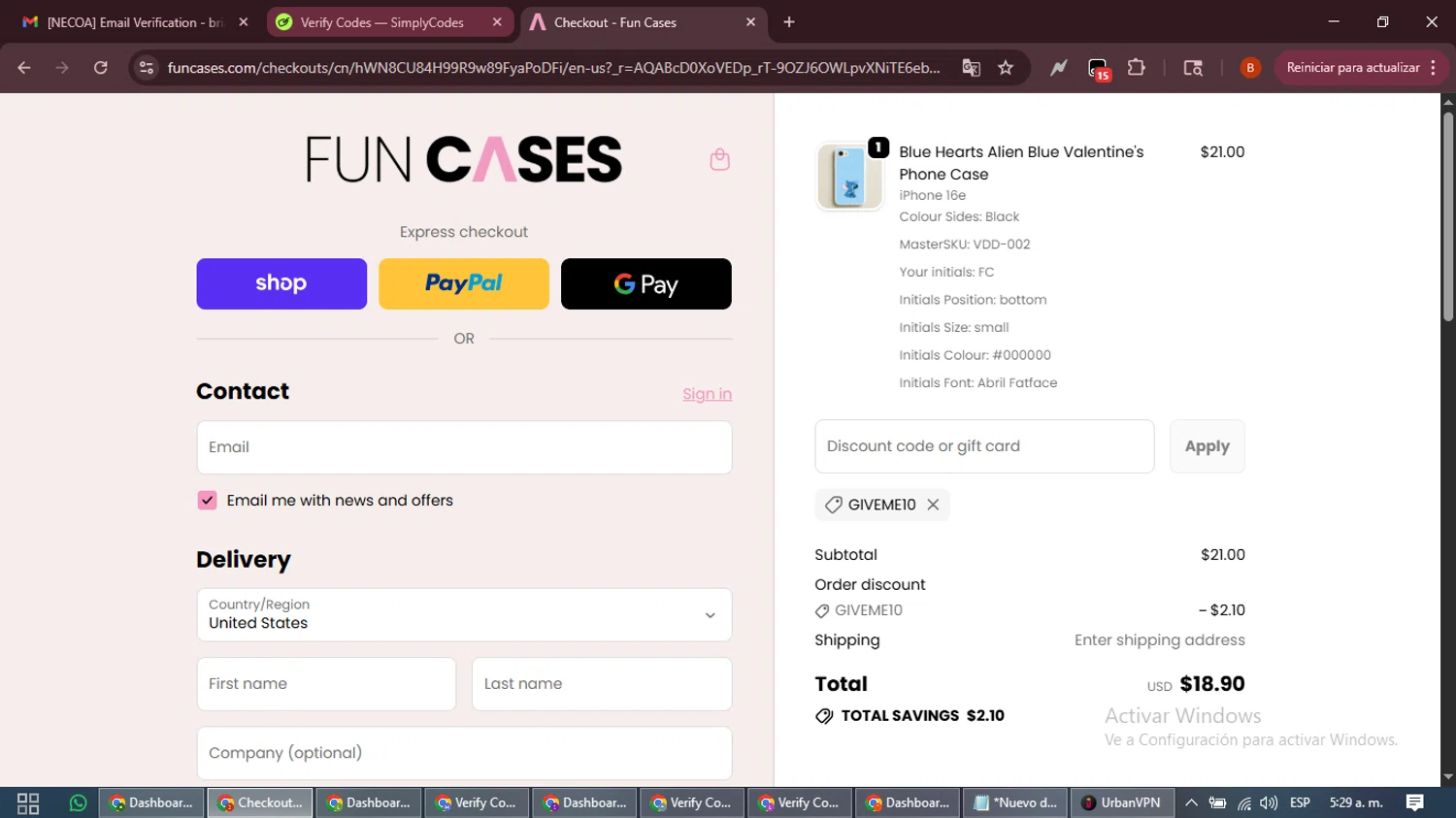Screen dimensions: 1456x818
Task: Focus the Company (optional) field
Action: (x=464, y=753)
